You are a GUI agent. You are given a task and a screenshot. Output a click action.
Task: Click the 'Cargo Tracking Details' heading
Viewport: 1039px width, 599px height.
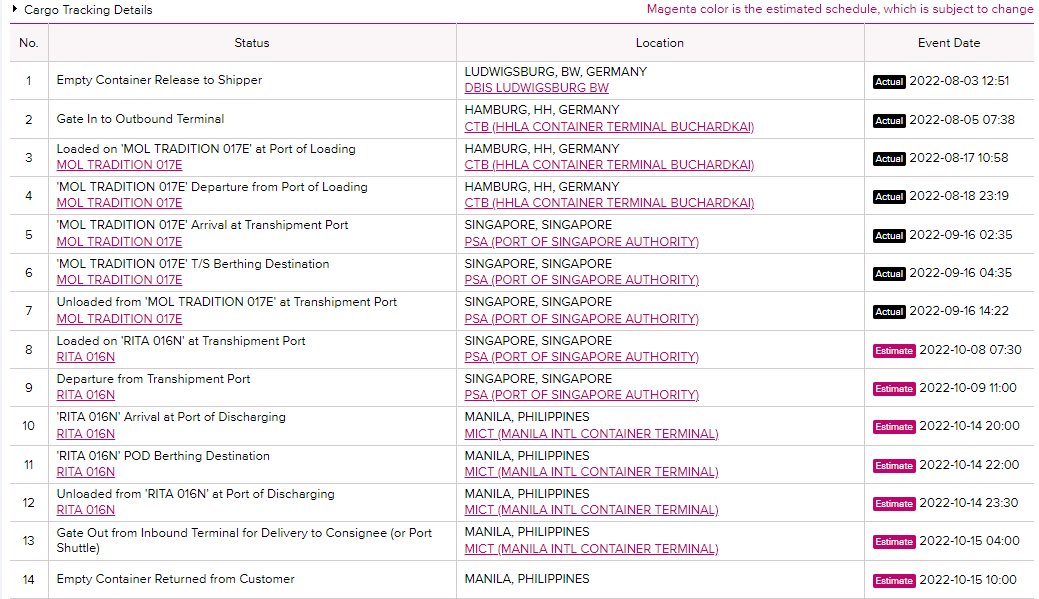coord(88,10)
